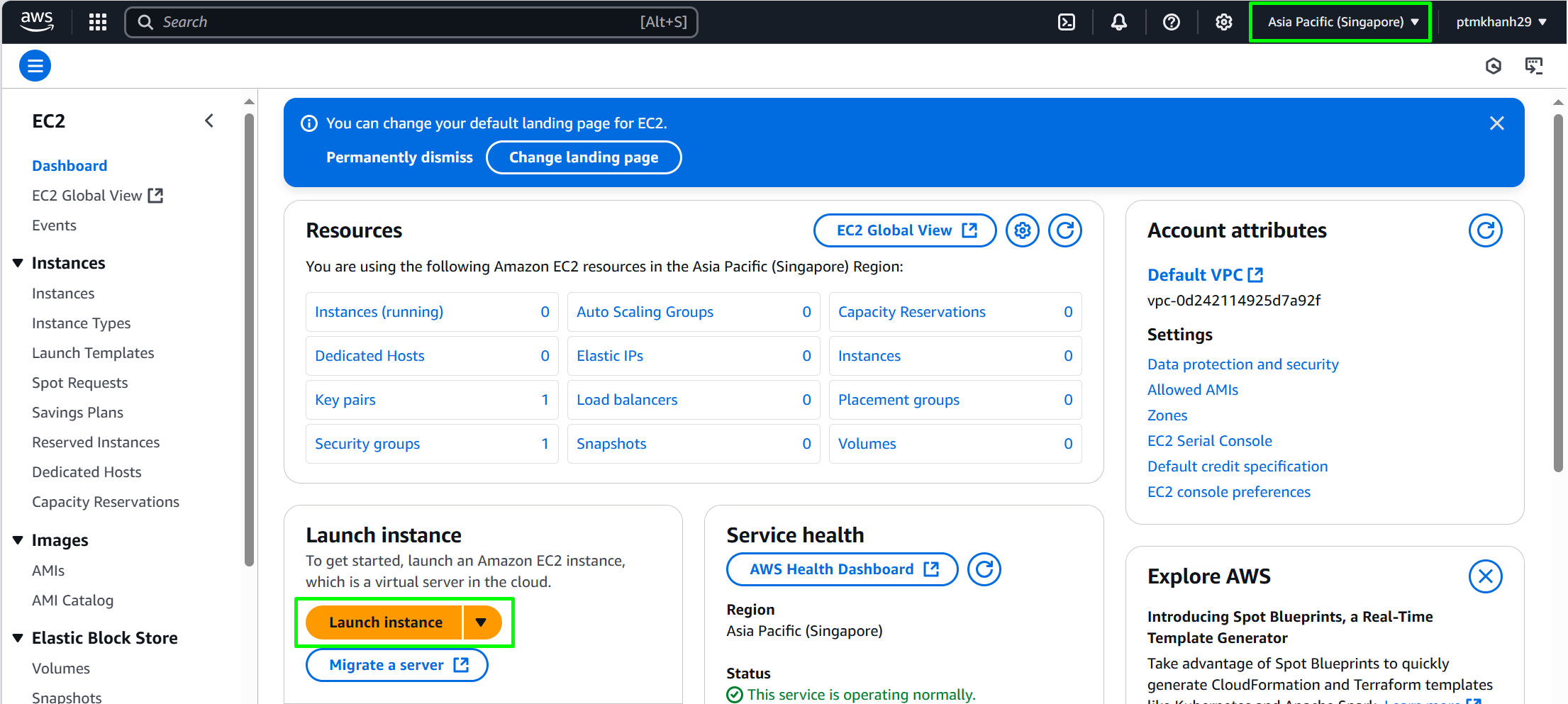This screenshot has height=704, width=1568.
Task: Open Resources settings gear
Action: point(1023,230)
